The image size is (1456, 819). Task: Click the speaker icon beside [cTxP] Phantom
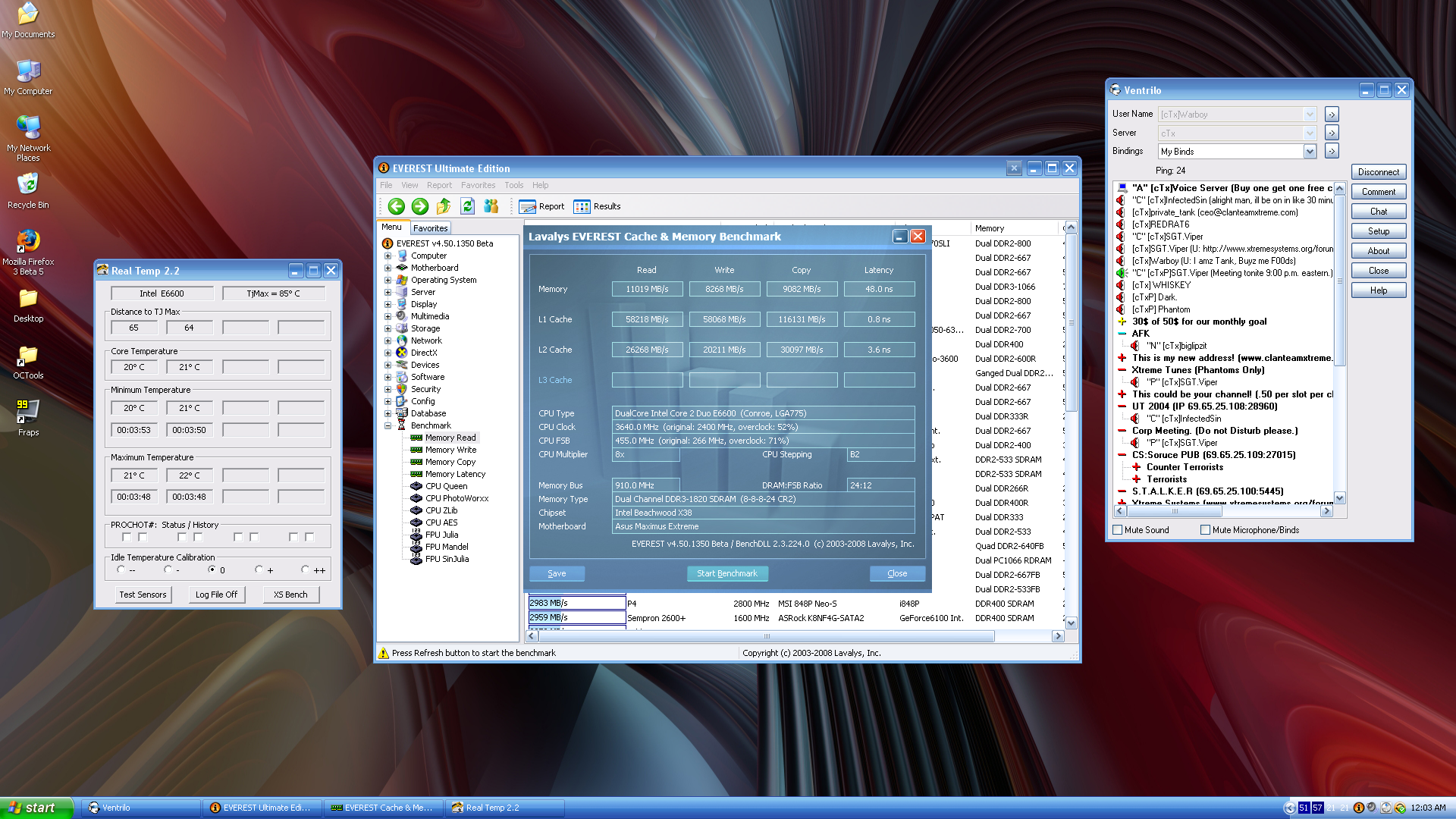(x=1121, y=309)
